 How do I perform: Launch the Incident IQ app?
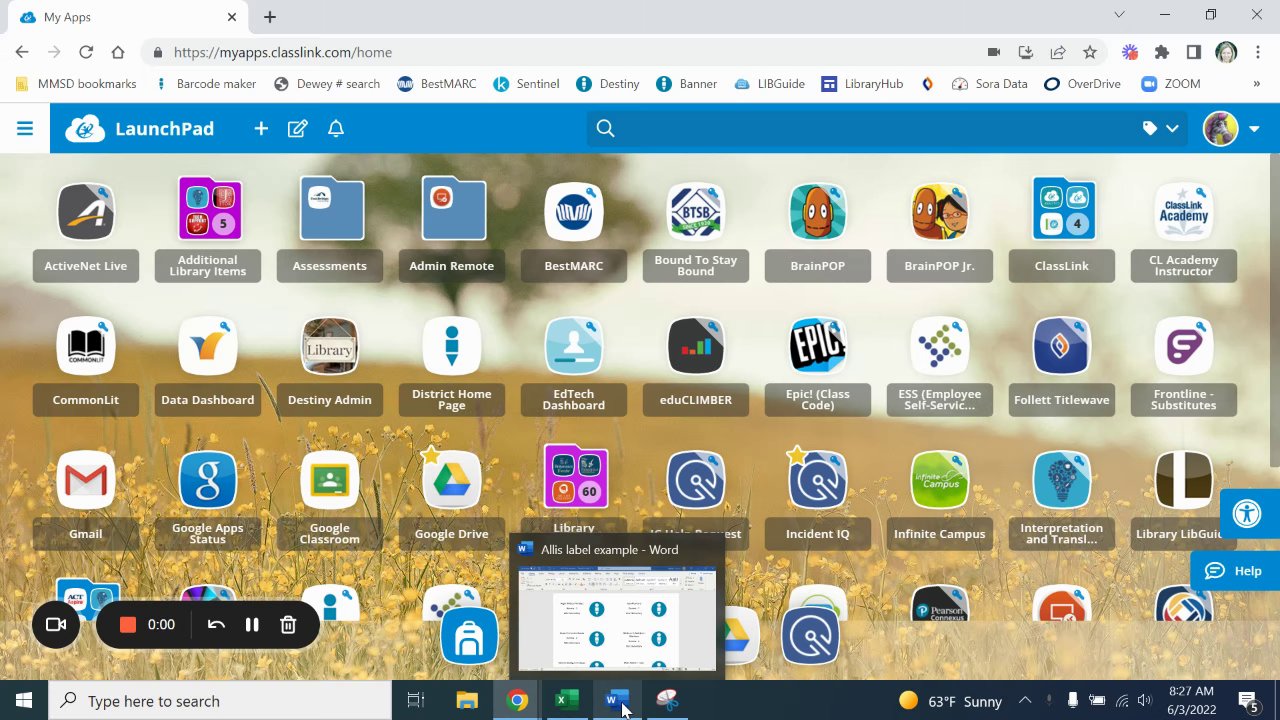click(x=818, y=480)
